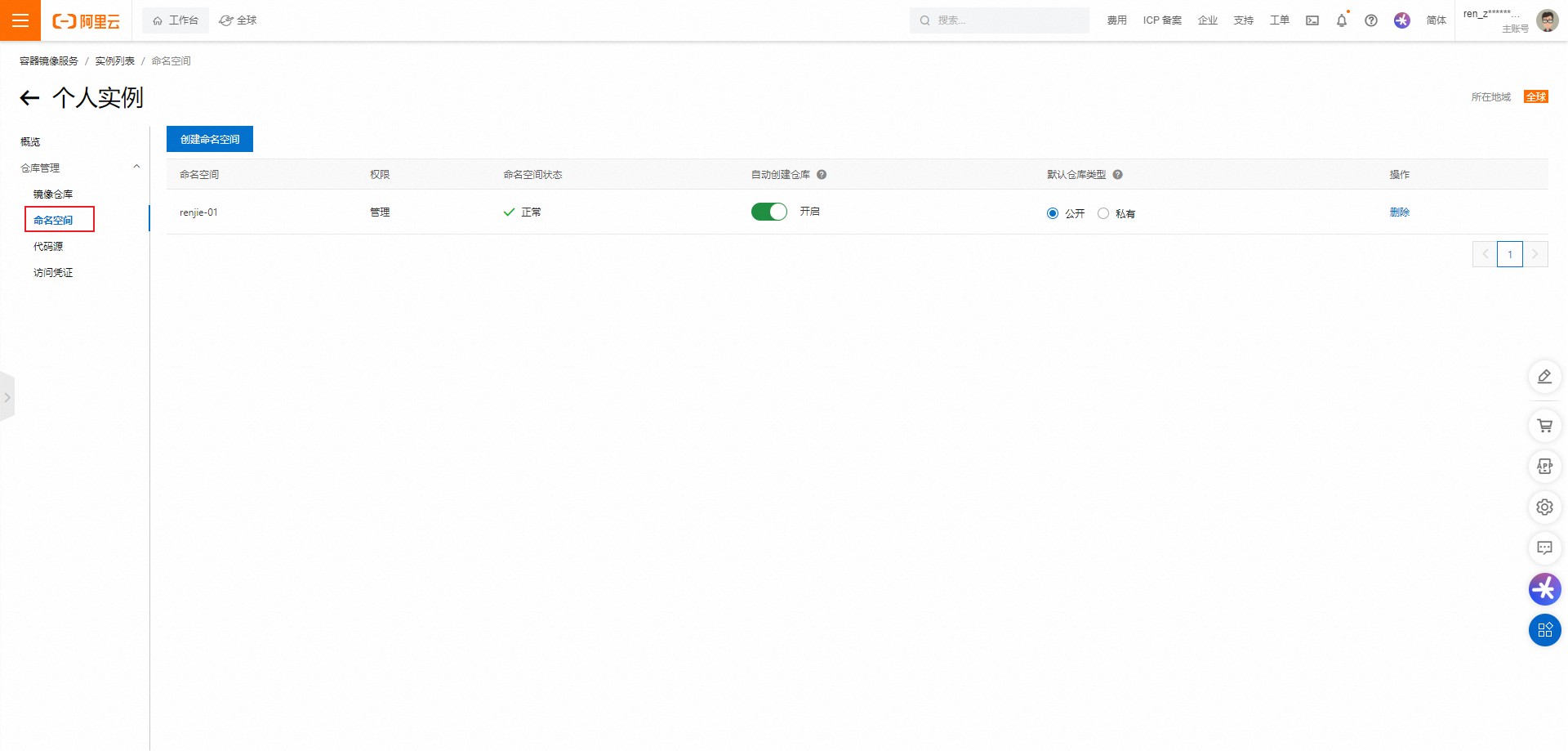
Task: Go to 访问凭证 in the sidebar
Action: (53, 273)
